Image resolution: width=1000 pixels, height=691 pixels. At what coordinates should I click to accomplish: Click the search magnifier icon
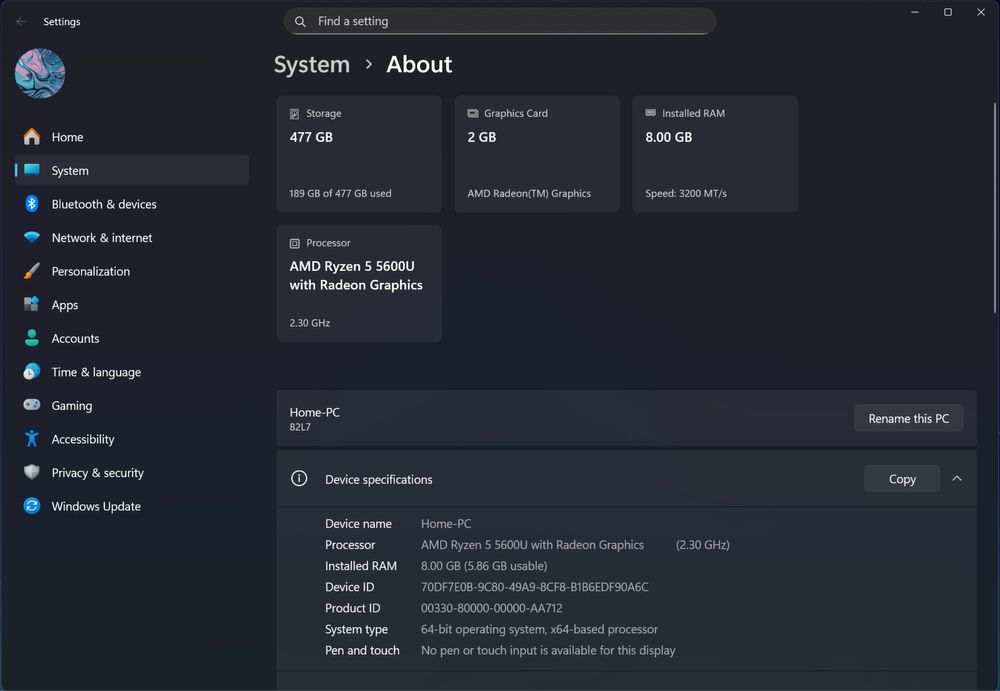click(x=300, y=21)
